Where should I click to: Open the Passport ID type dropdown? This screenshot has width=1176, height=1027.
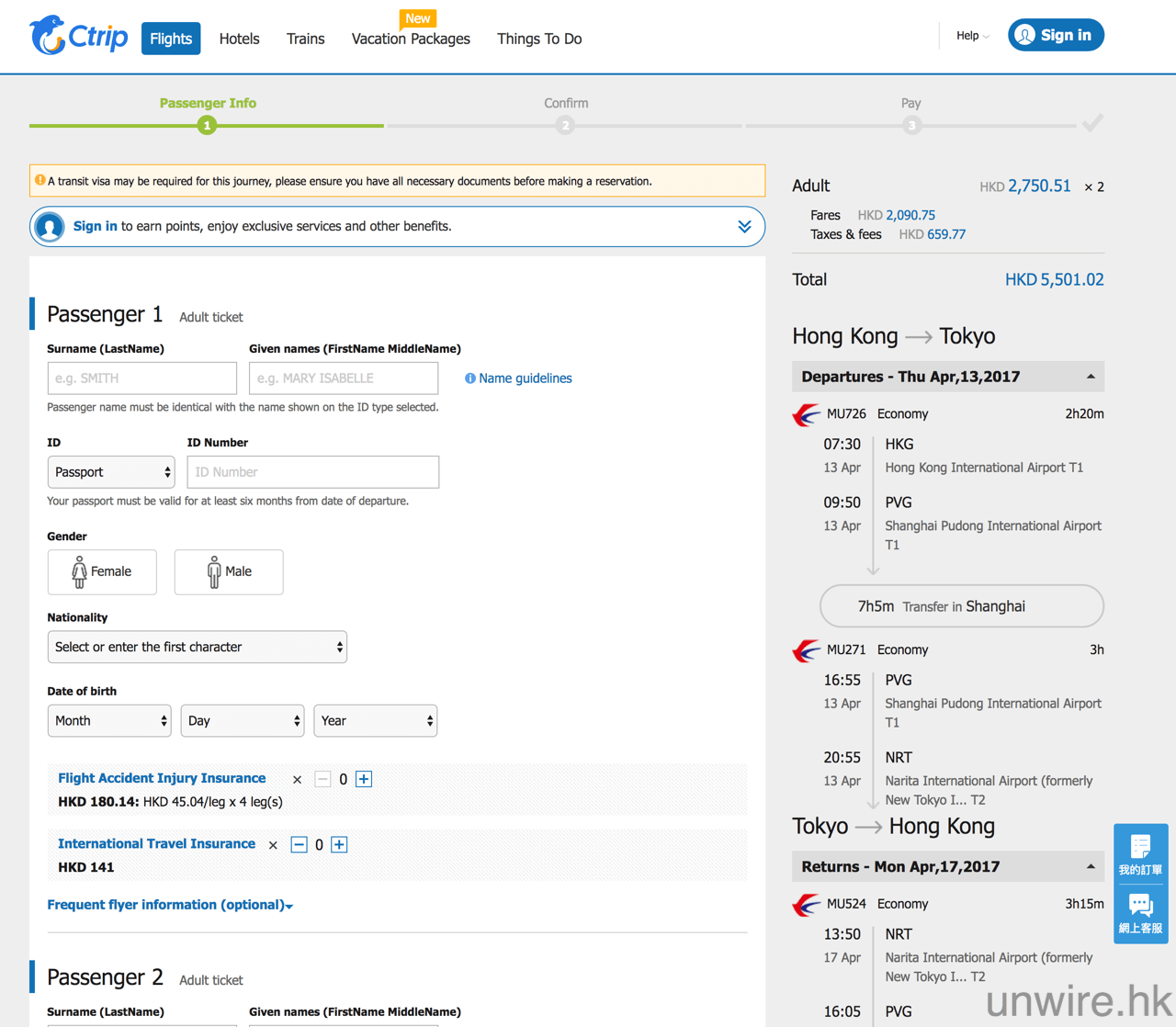tap(110, 472)
